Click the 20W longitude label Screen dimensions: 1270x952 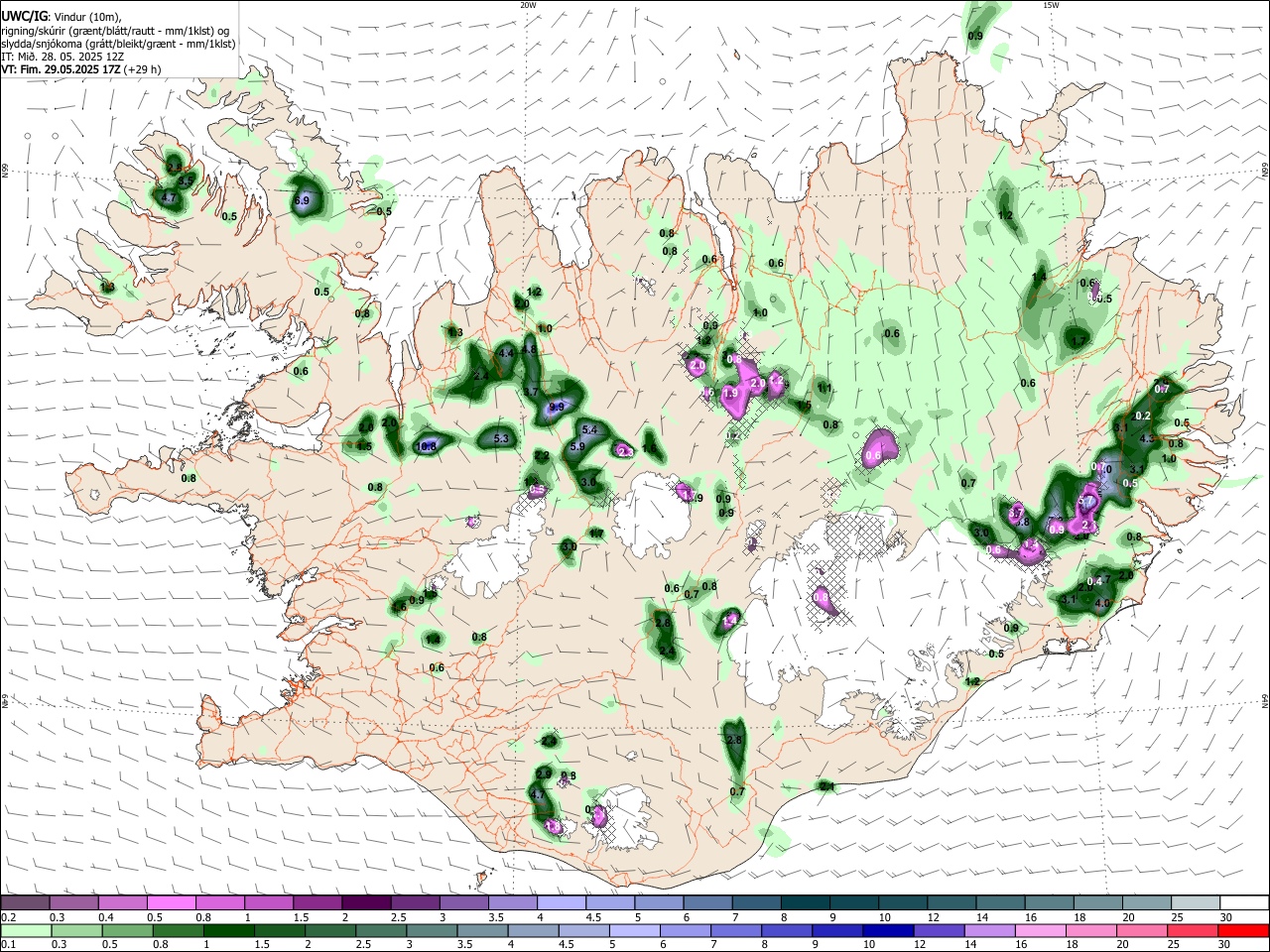528,5
